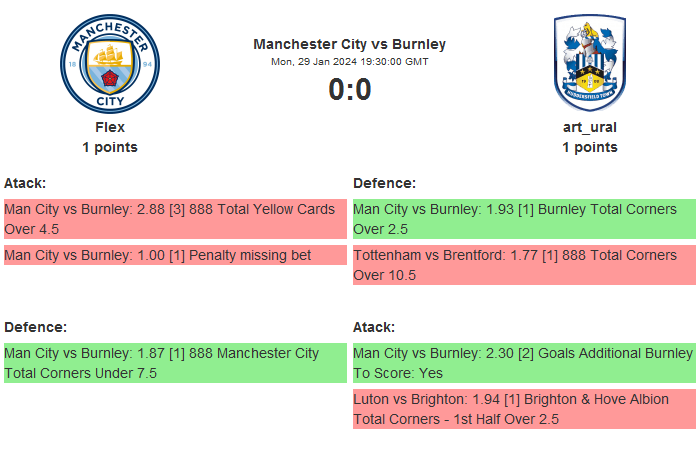Screen dimensions: 700x460
Task: Open the Total Yellow Cards Over 4.5 bet
Action: pos(175,219)
